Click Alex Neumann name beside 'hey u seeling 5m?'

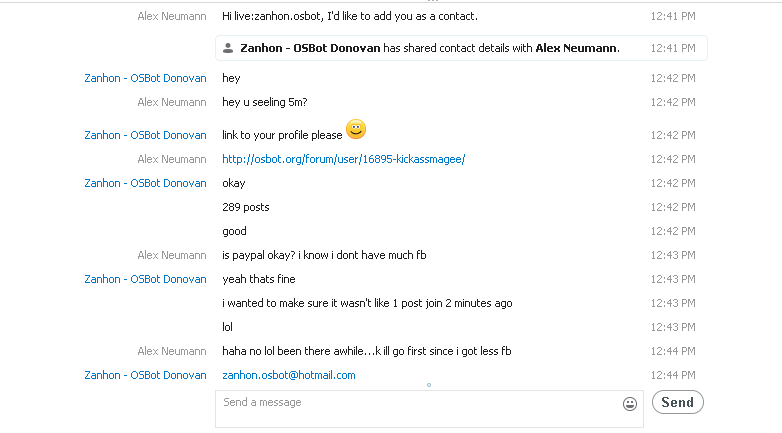[x=172, y=102]
